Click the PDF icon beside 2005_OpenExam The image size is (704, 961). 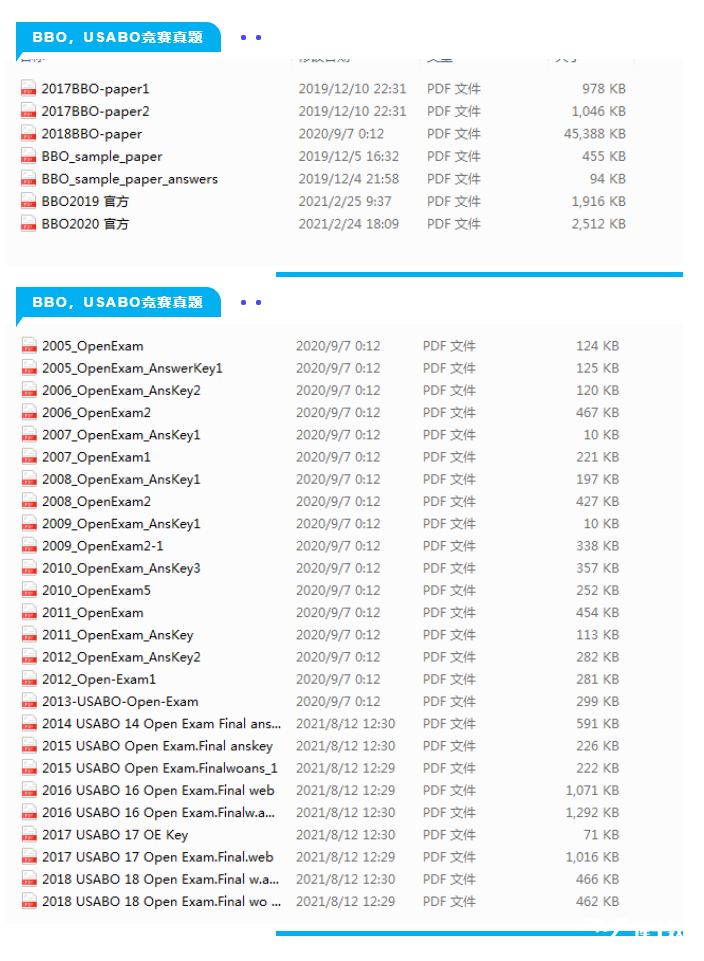pyautogui.click(x=29, y=346)
